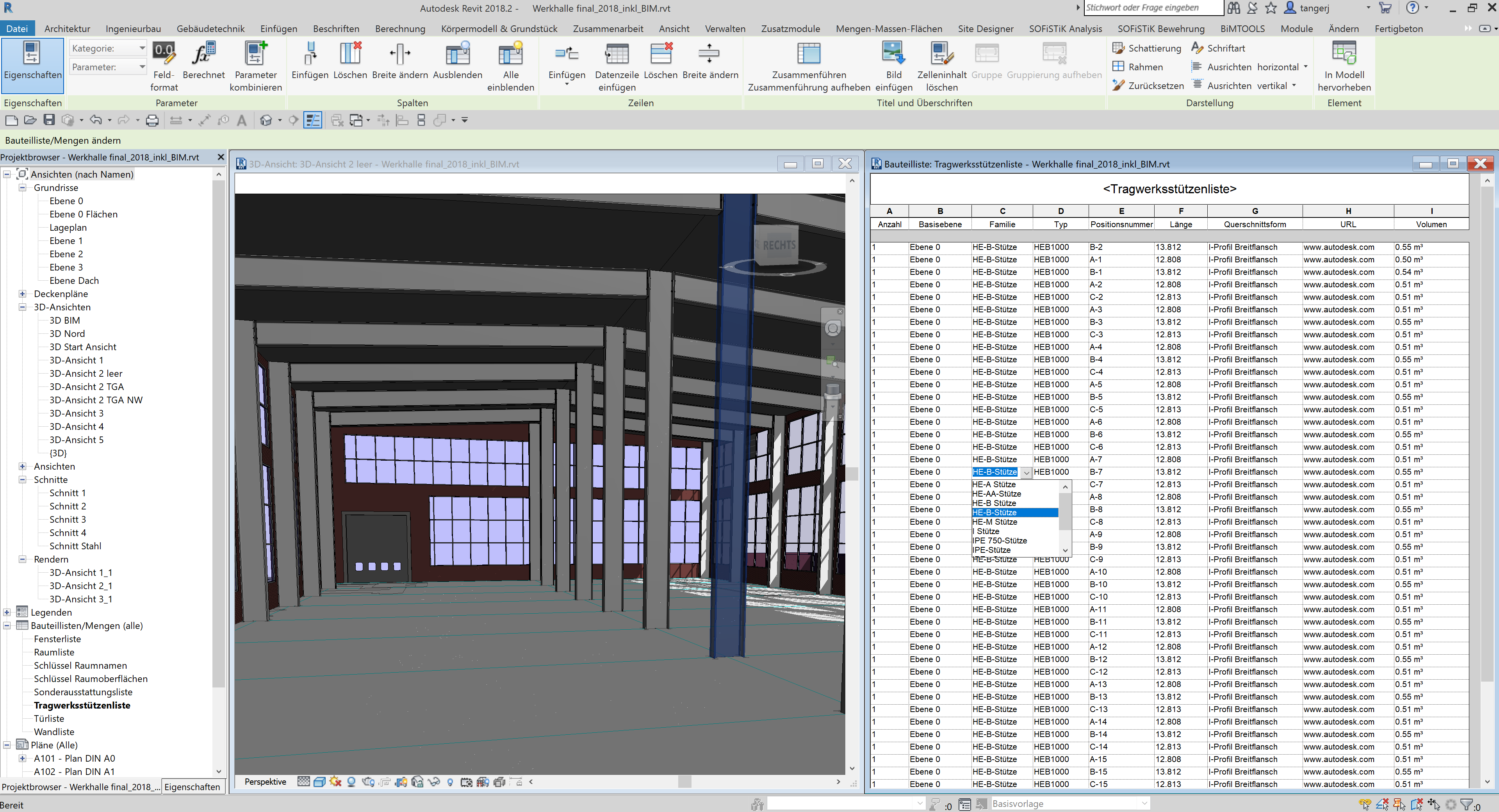Select 'HE-M Stütze' from the family dropdown
This screenshot has width=1499, height=812.
[995, 522]
